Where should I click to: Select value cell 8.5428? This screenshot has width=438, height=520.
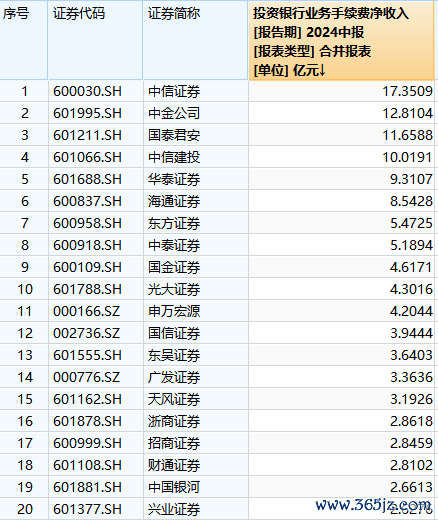click(342, 201)
